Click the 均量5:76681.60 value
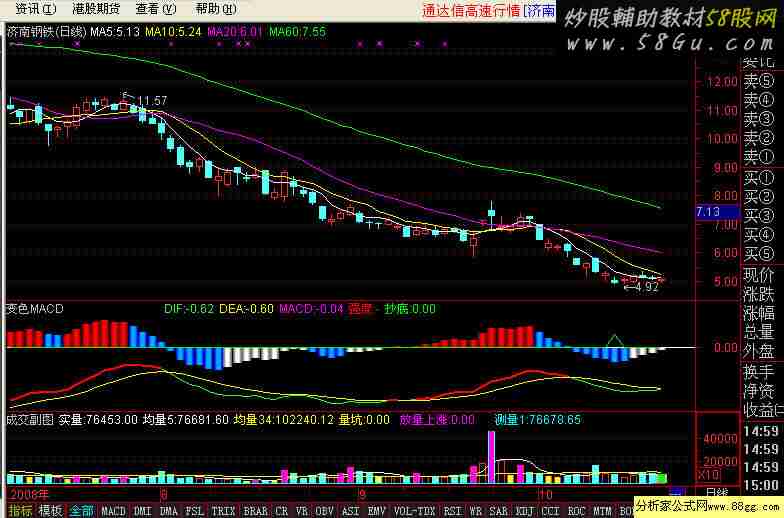Screen dimensions: 784x518 pos(186,420)
